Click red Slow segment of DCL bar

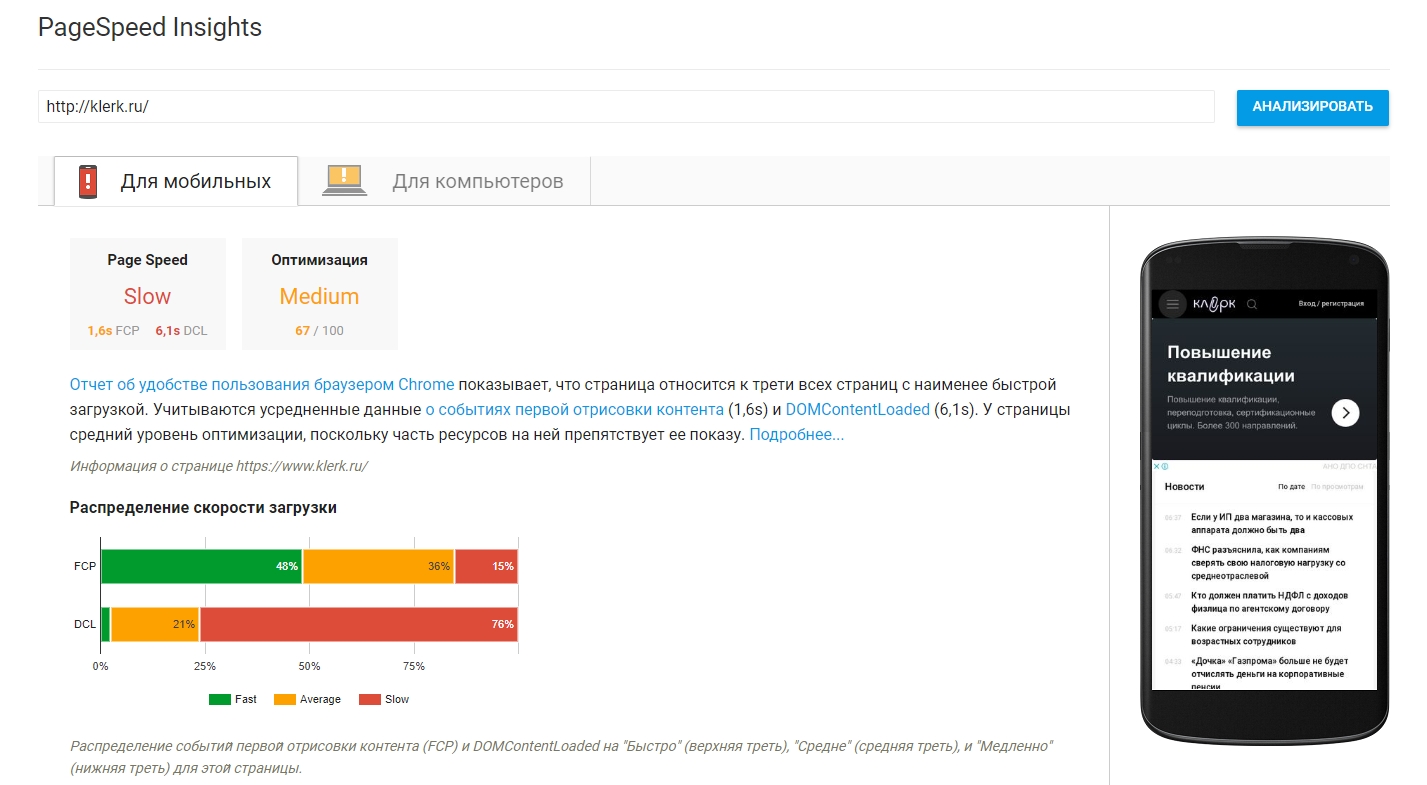point(359,624)
